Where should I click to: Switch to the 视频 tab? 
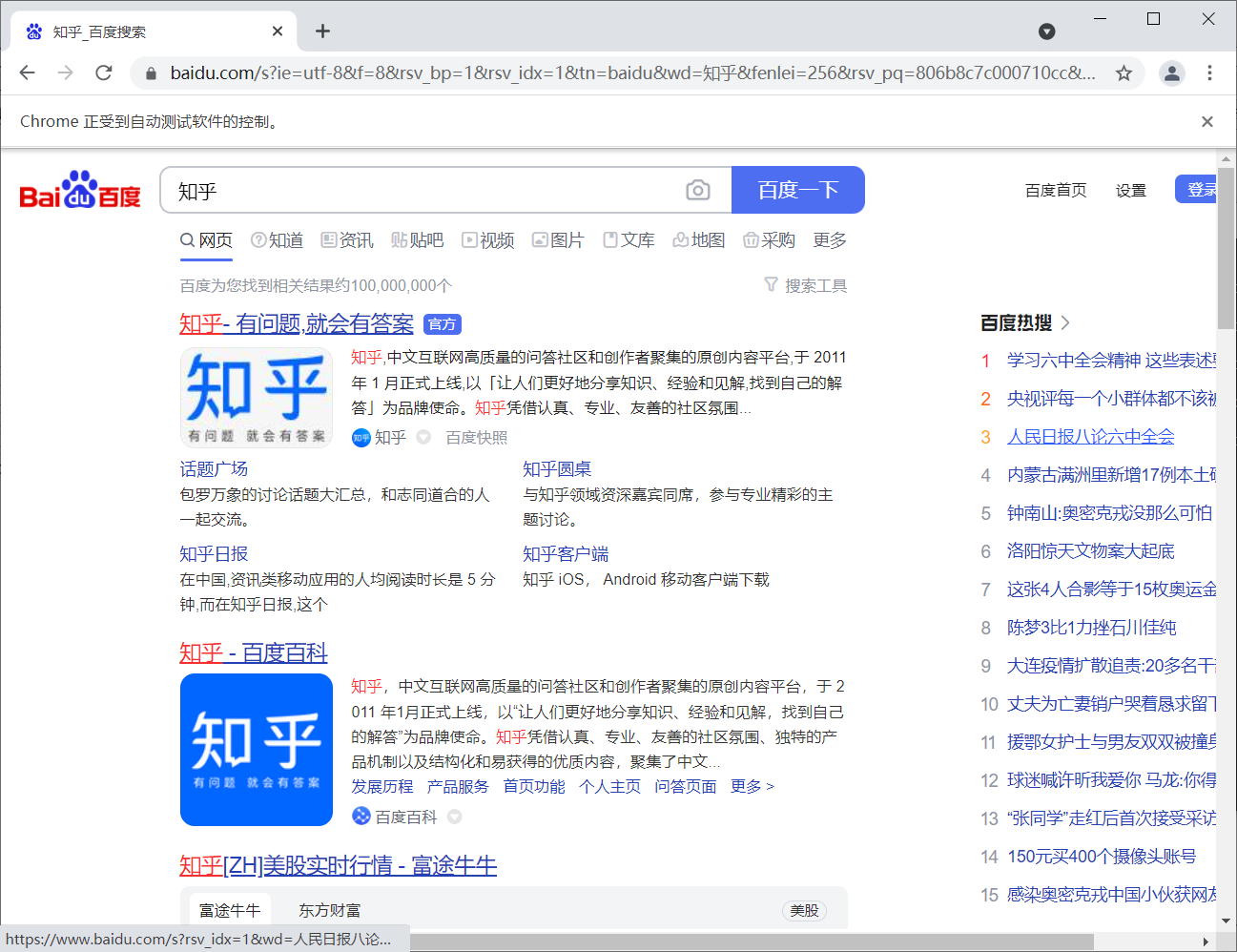point(488,240)
